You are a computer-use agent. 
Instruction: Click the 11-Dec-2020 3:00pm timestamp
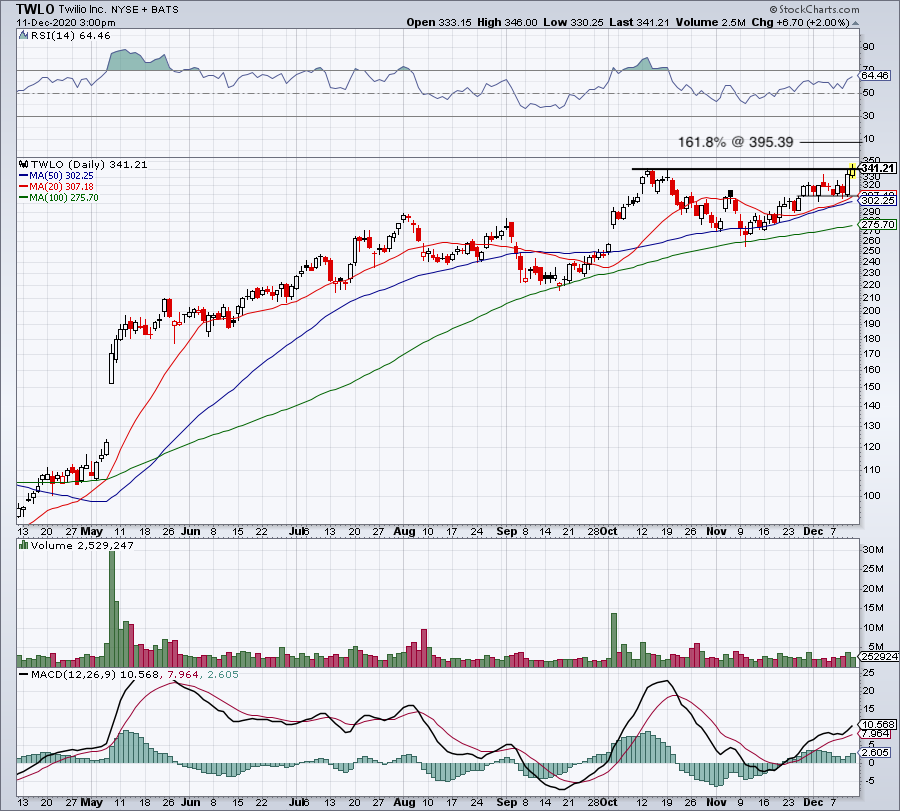65,23
